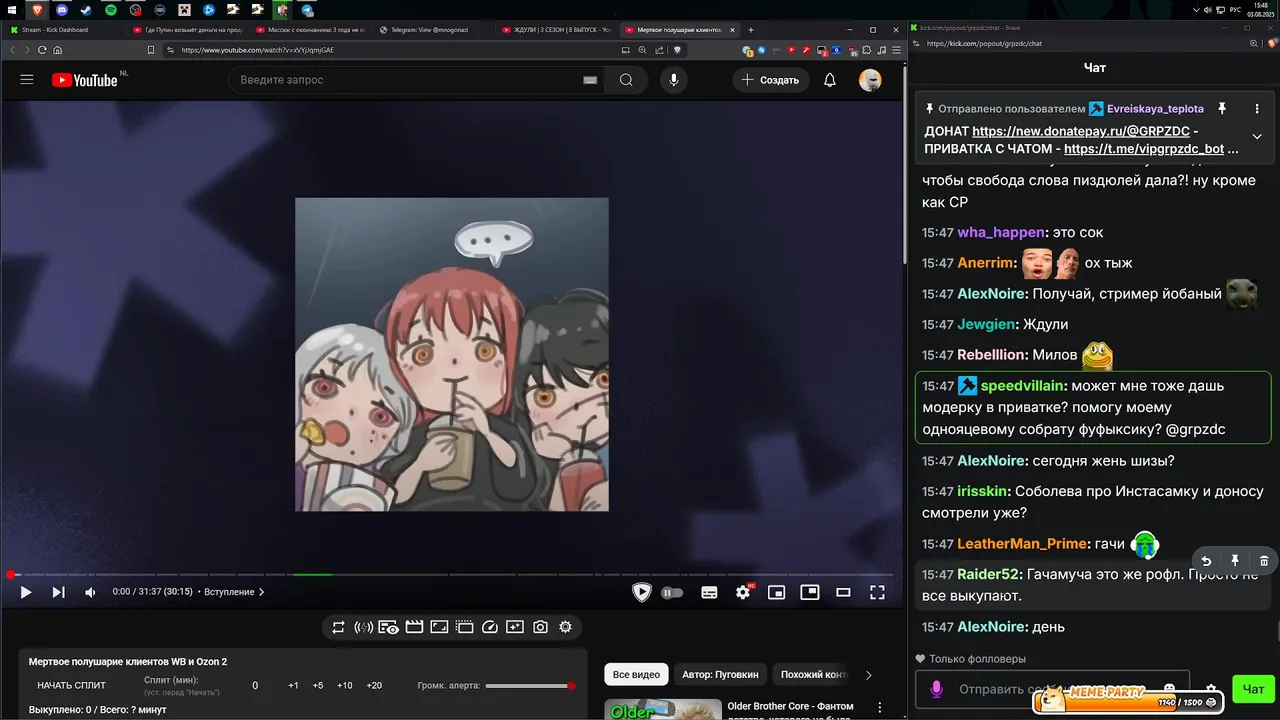The width and height of the screenshot is (1280, 720).
Task: Go to the YouTube home logo
Action: pyautogui.click(x=85, y=80)
